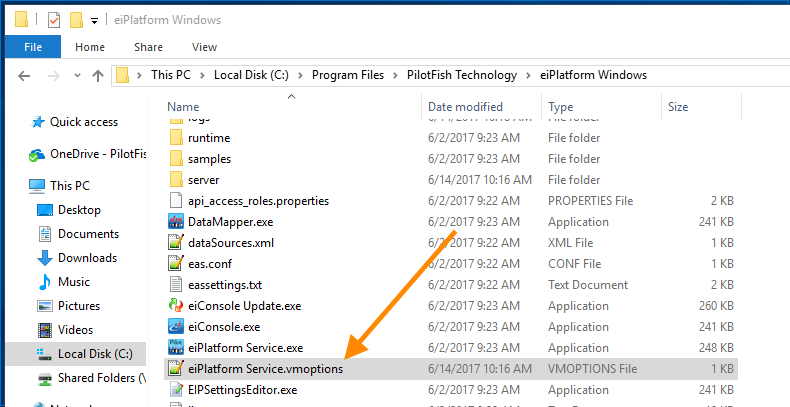Click the Music note icon
Viewport: 790px width, 407px height.
click(45, 282)
